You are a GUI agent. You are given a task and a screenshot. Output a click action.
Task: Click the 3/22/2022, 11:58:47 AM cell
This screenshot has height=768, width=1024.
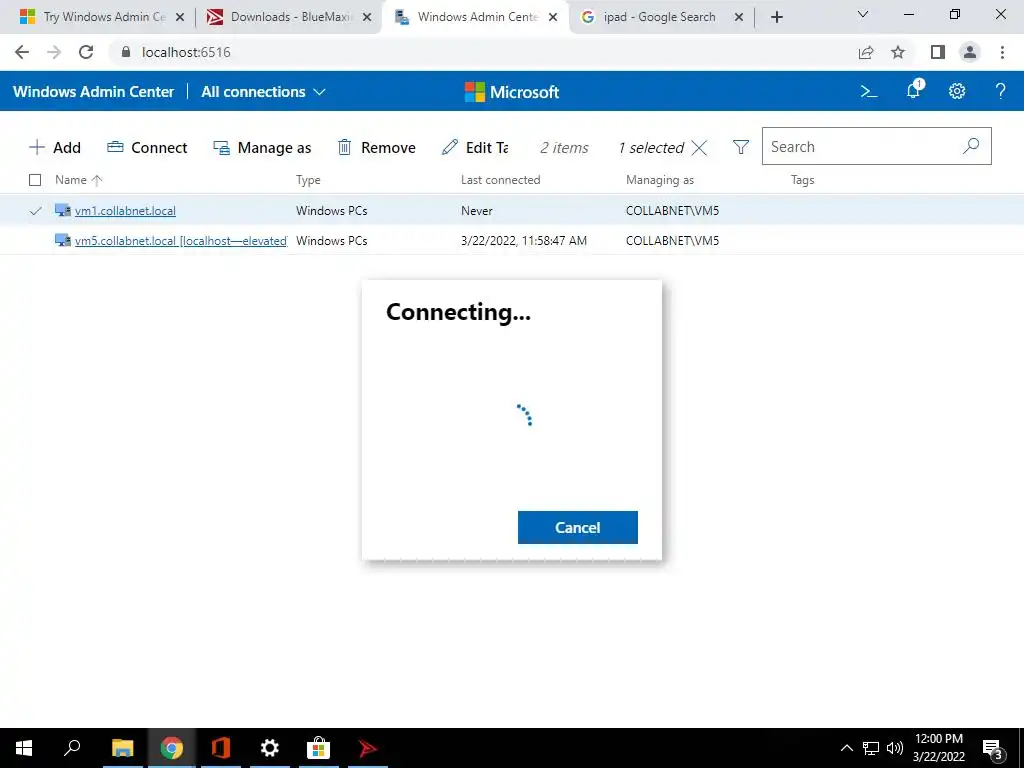[x=524, y=241]
